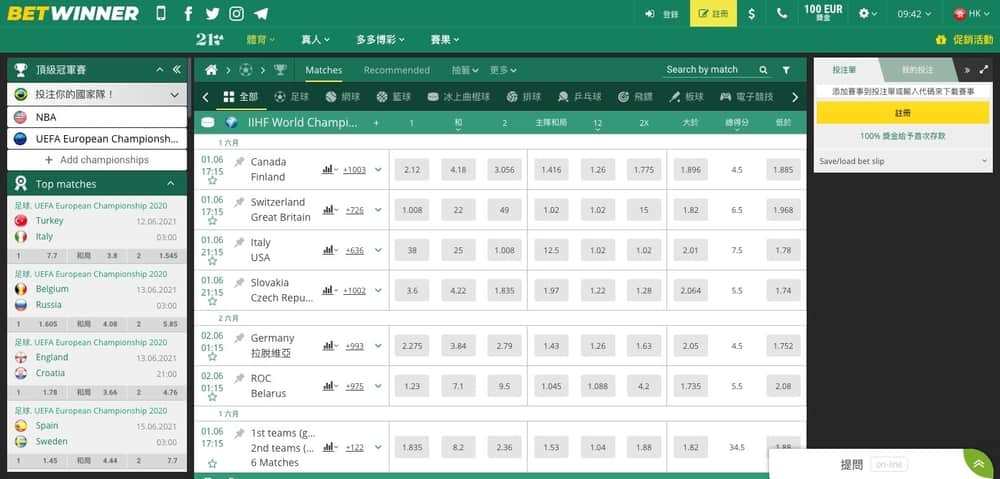1000x479 pixels.
Task: Select the 籃球 basketball sport
Action: 393,97
